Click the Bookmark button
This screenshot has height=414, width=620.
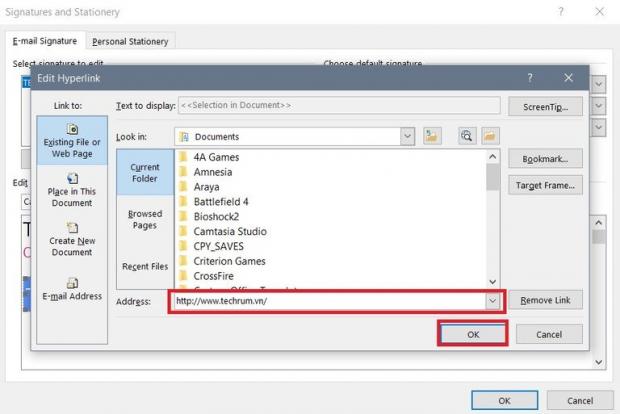click(546, 159)
